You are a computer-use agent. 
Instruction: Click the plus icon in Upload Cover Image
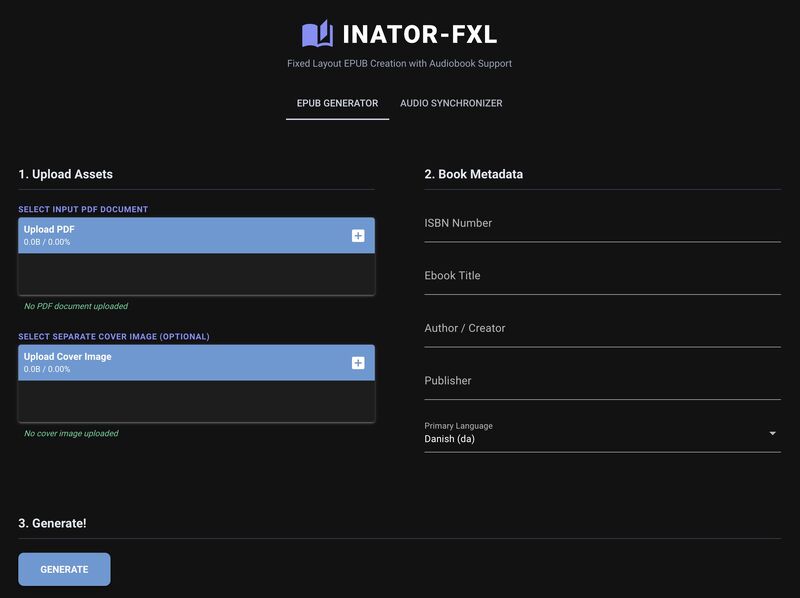click(x=358, y=363)
